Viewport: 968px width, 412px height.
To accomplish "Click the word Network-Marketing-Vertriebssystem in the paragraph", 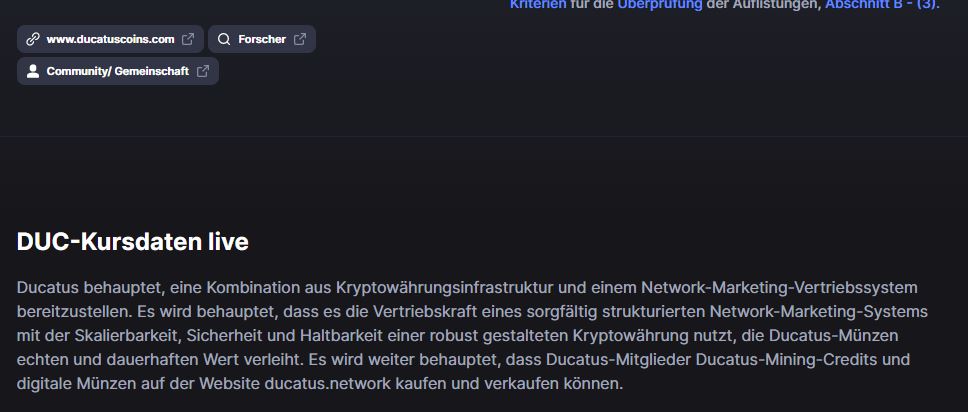I will coord(780,287).
